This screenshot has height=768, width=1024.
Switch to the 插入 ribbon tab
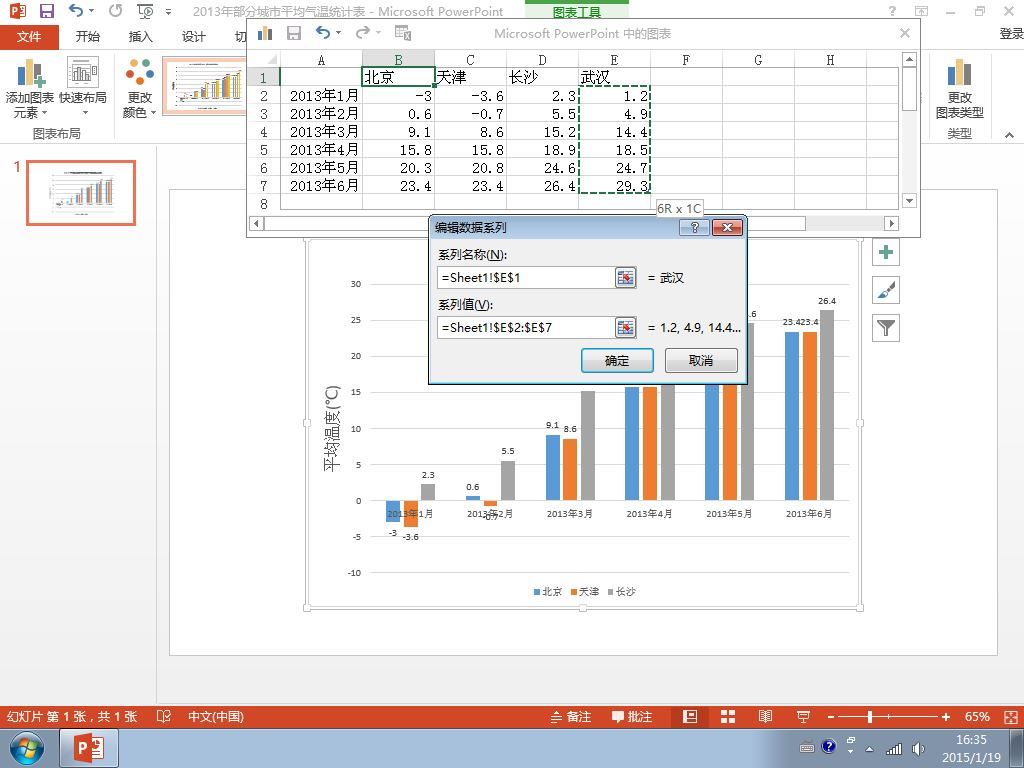140,37
